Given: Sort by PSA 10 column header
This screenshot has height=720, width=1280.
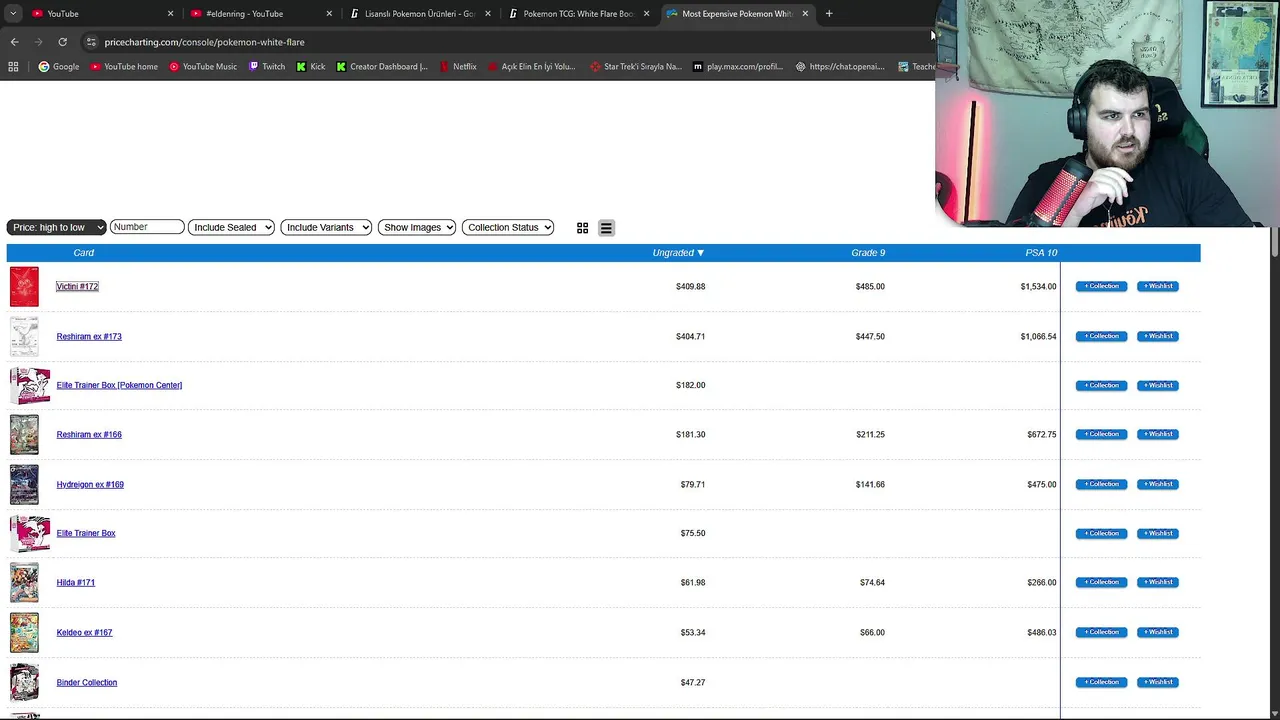Looking at the screenshot, I should pyautogui.click(x=1041, y=253).
